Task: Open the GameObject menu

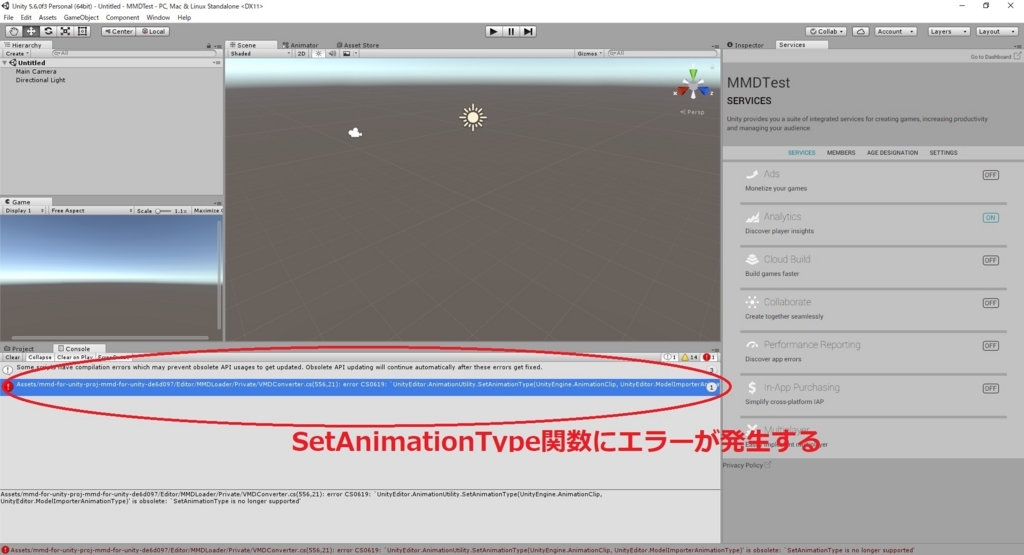Action: click(81, 18)
